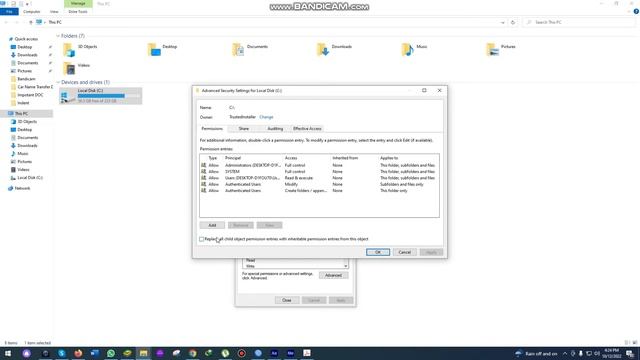Viewport: 640px width, 360px height.
Task: Select the Users Read & execute entry
Action: [319, 178]
